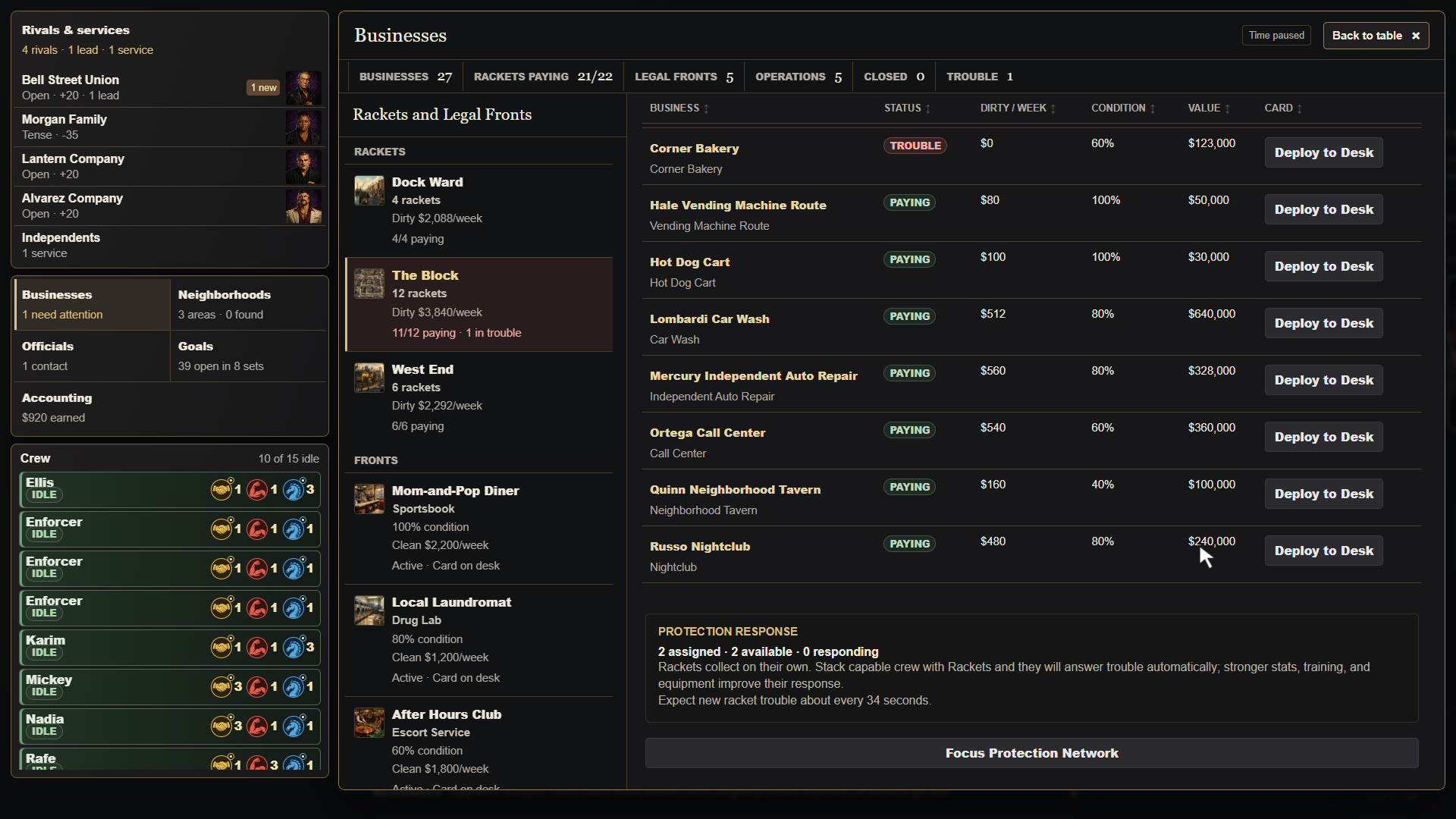Click Morgan Family boss portrait
The width and height of the screenshot is (1456, 819).
pos(303,127)
